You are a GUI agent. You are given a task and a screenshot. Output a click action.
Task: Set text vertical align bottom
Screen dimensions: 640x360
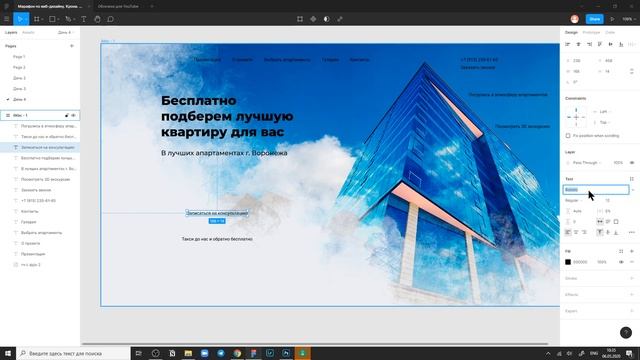[616, 232]
